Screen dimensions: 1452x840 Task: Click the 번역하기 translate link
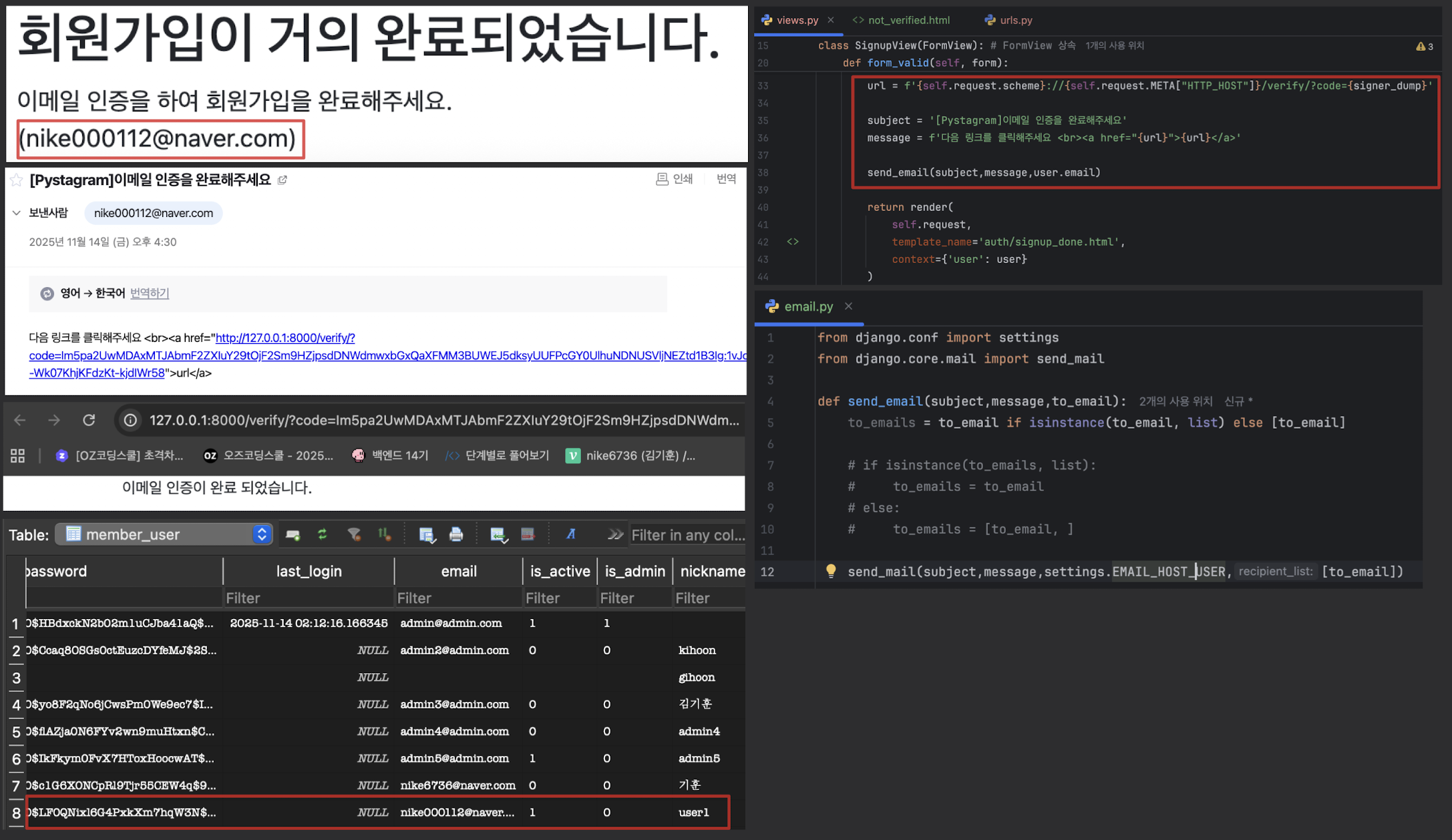(150, 293)
